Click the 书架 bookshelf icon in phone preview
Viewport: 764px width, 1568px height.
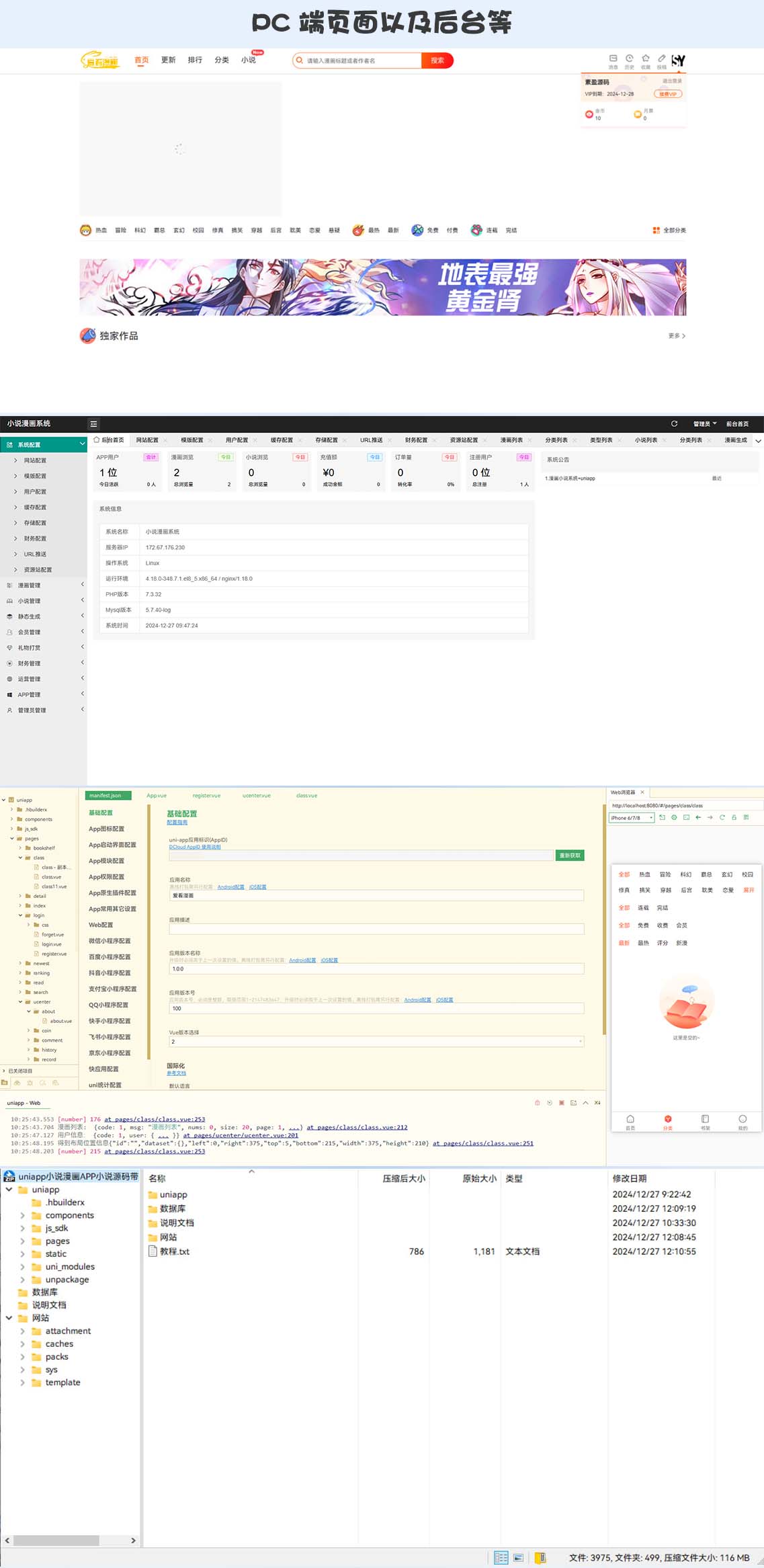(x=705, y=1119)
